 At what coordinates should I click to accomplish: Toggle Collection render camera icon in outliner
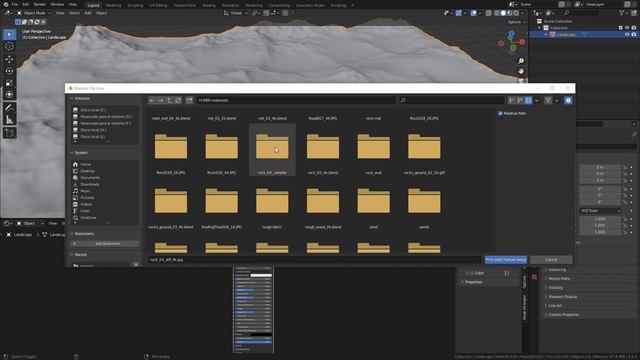tap(634, 28)
